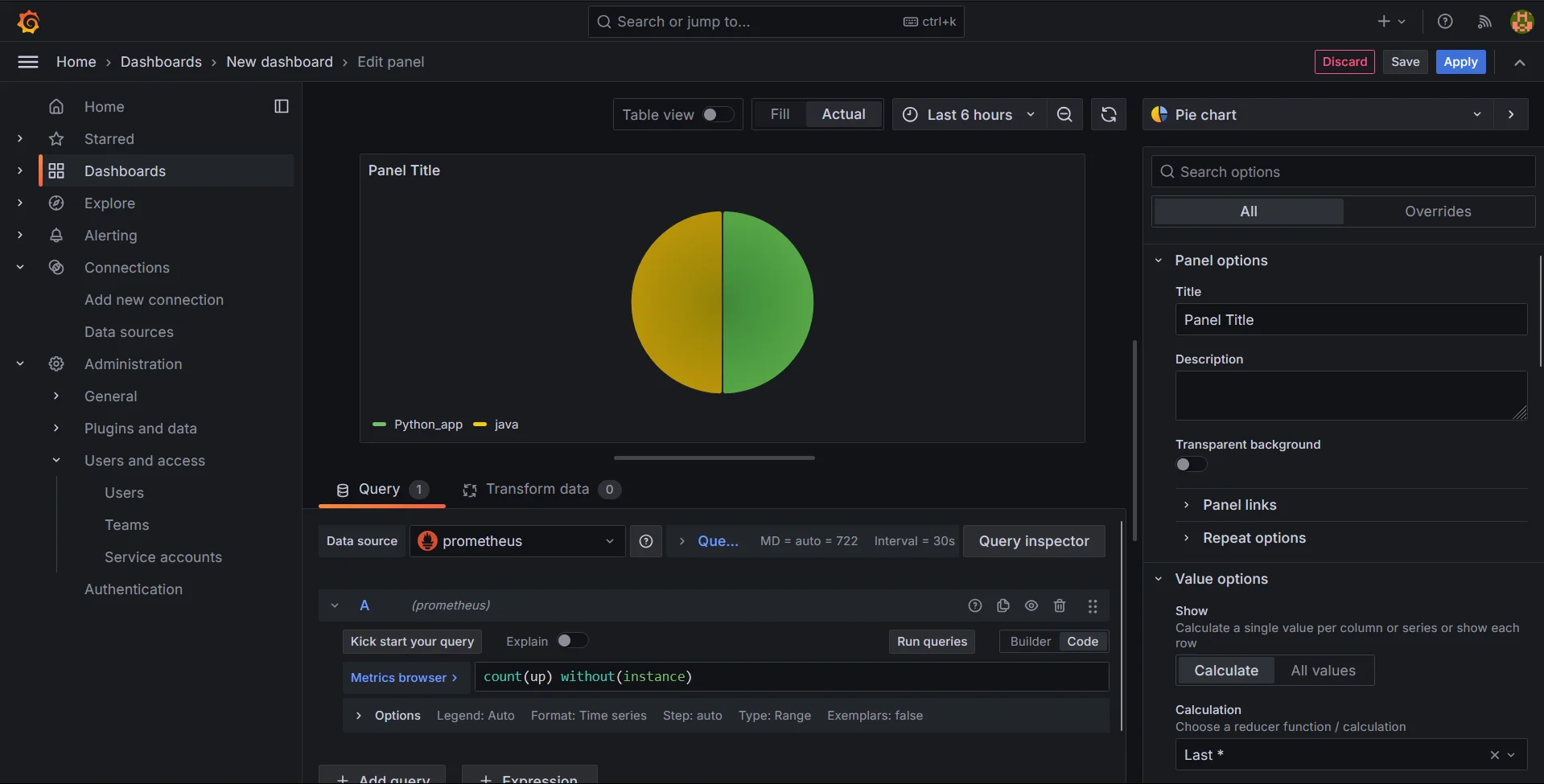Click the Apply button

tap(1460, 62)
